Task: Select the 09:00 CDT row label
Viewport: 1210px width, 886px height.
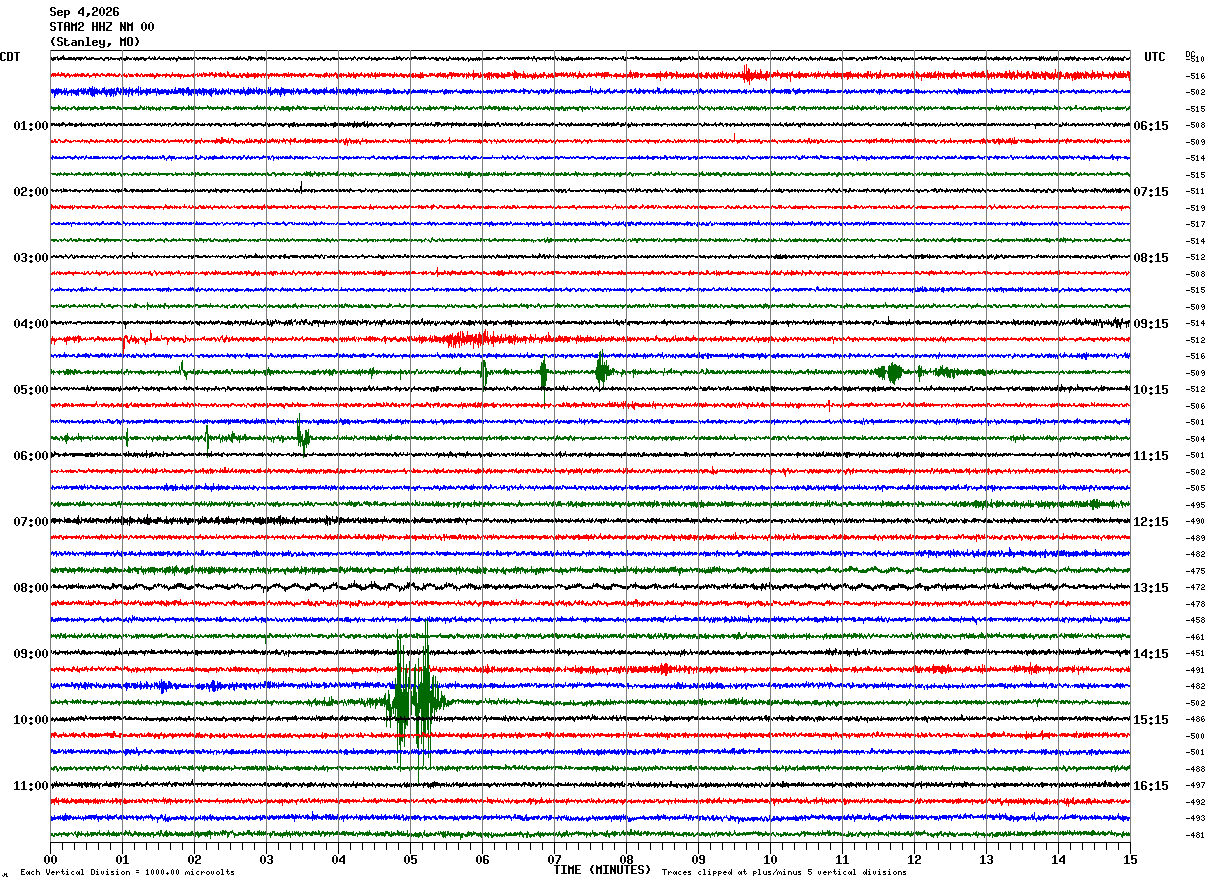Action: [31, 654]
